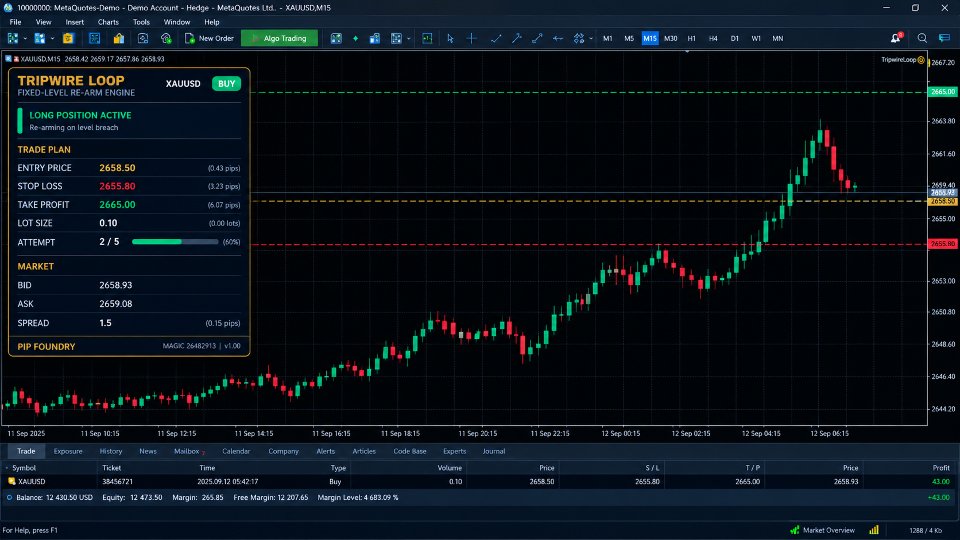Click the yellow MetaEditor IDE icon
960x540 pixels.
68,38
